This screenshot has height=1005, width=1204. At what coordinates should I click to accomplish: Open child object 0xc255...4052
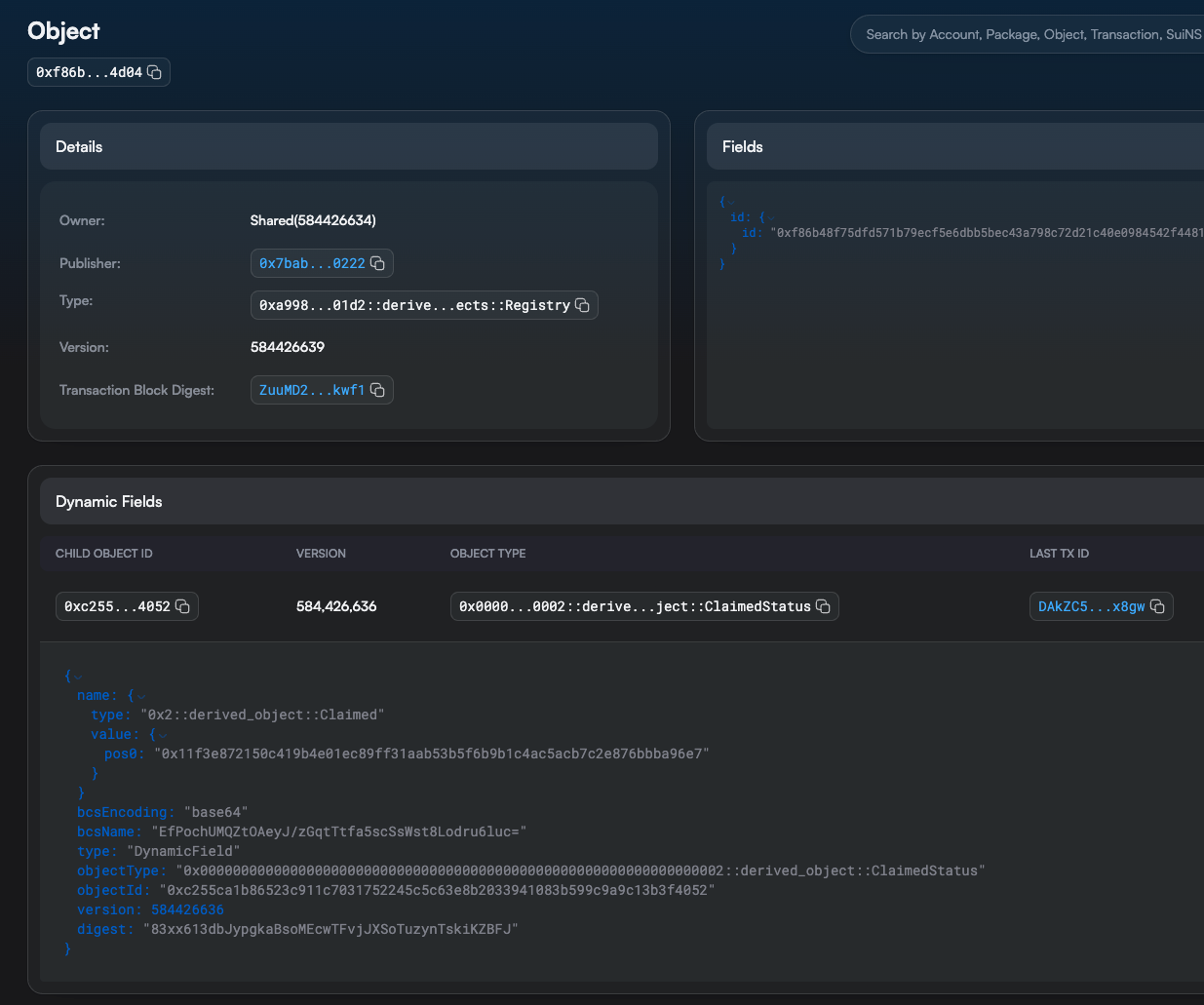pos(117,606)
